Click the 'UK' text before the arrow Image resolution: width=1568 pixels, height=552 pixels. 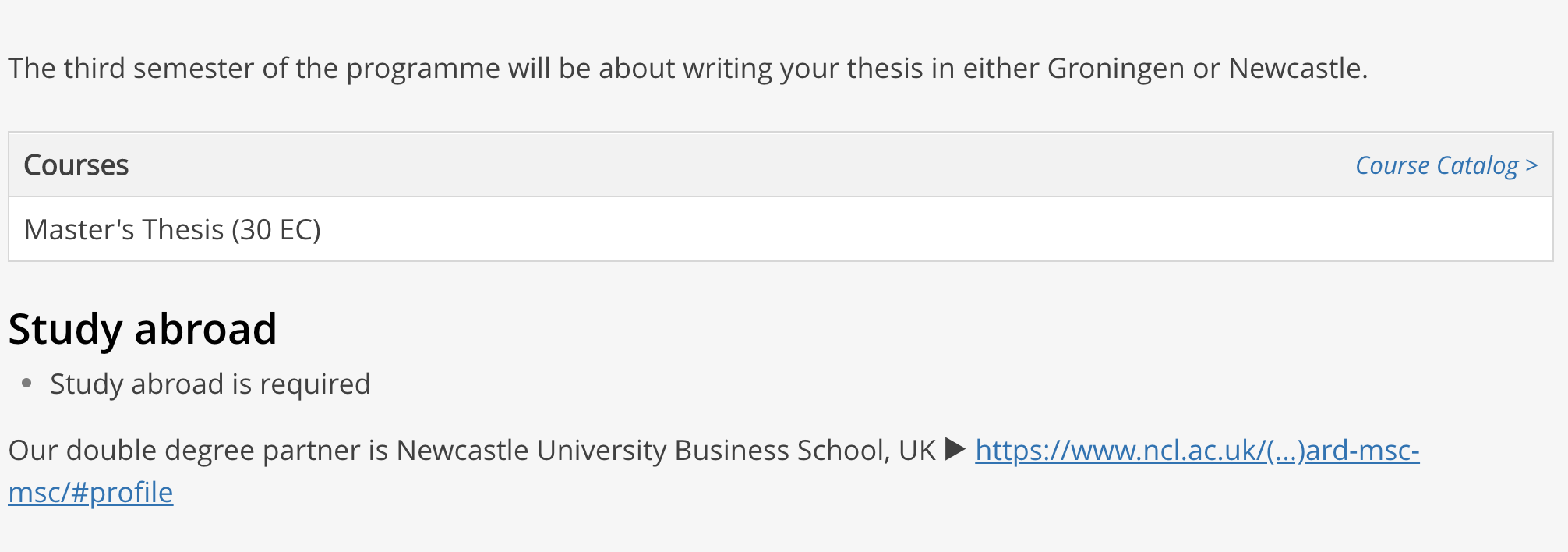917,450
